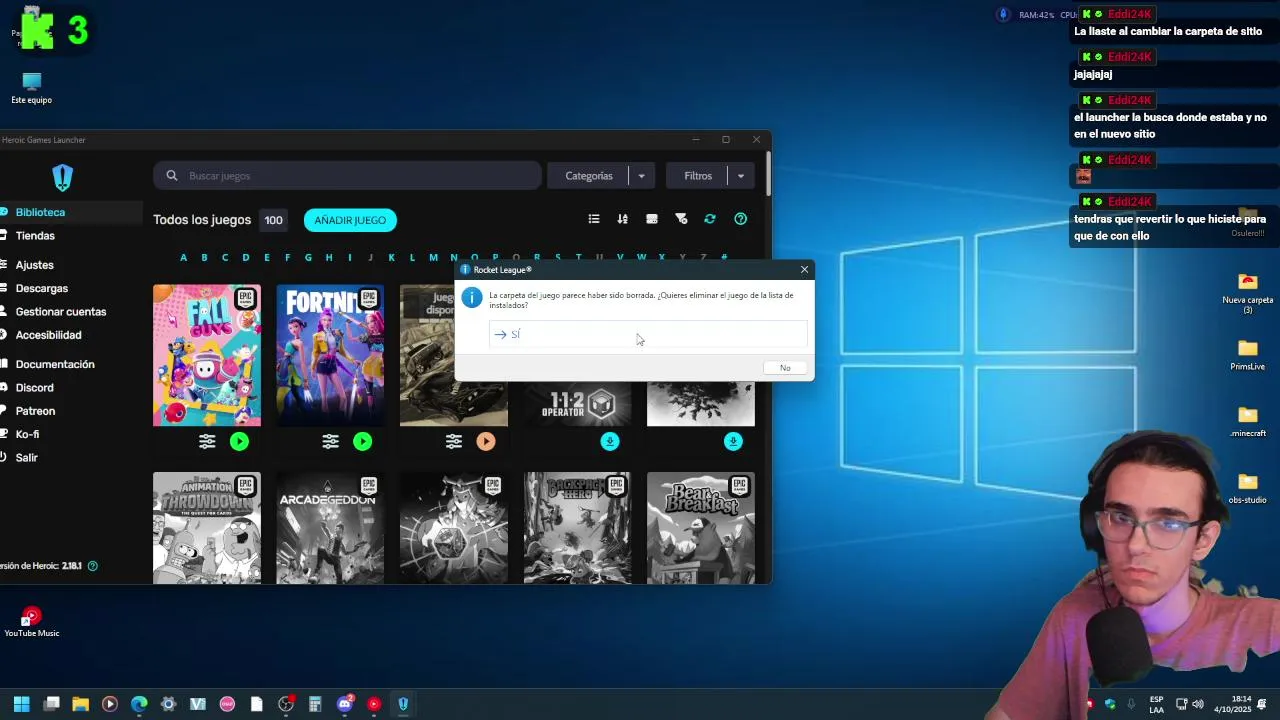Open Fortnite settings sliders icon
This screenshot has height=720, width=1280.
[331, 441]
